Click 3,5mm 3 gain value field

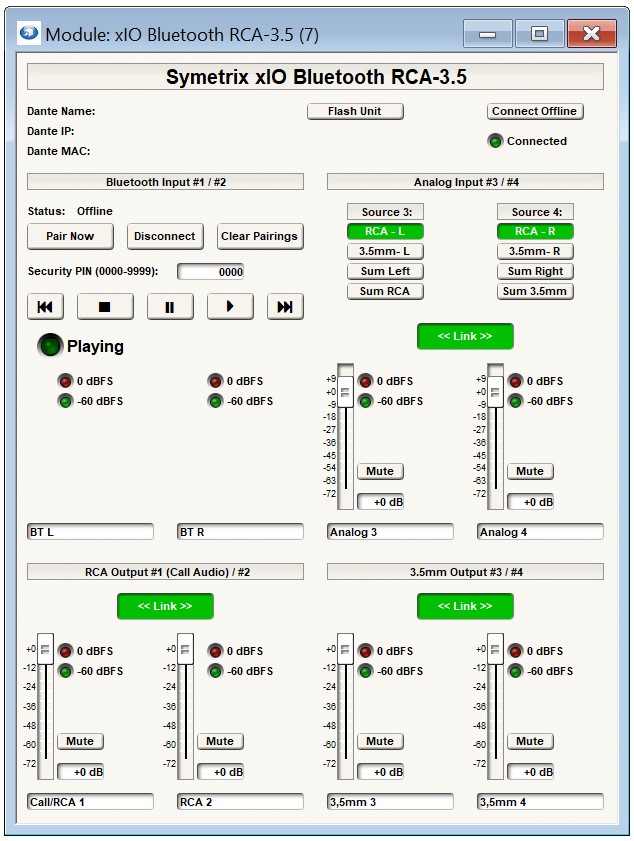tap(380, 772)
